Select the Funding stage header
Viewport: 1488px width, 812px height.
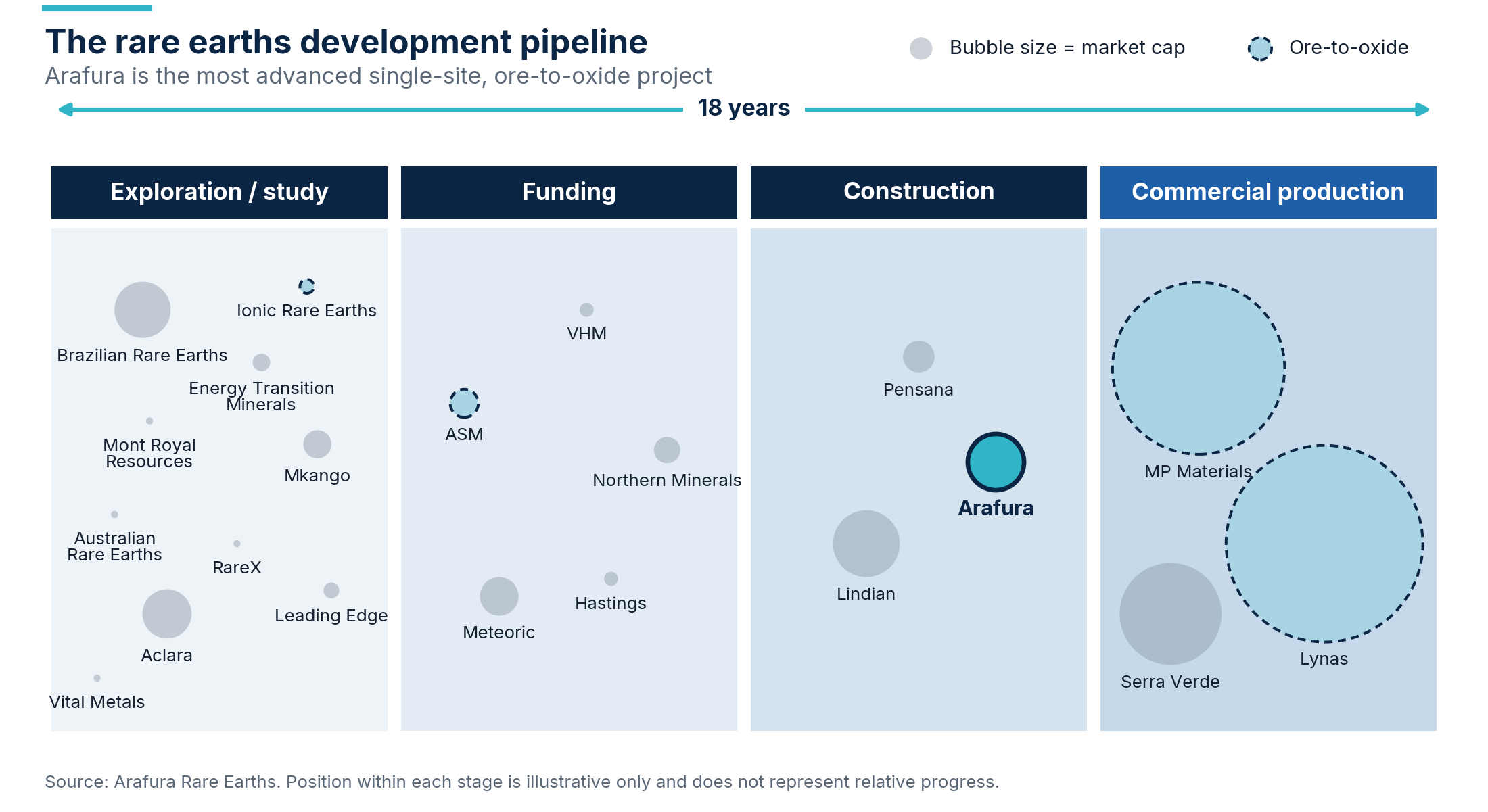[569, 192]
